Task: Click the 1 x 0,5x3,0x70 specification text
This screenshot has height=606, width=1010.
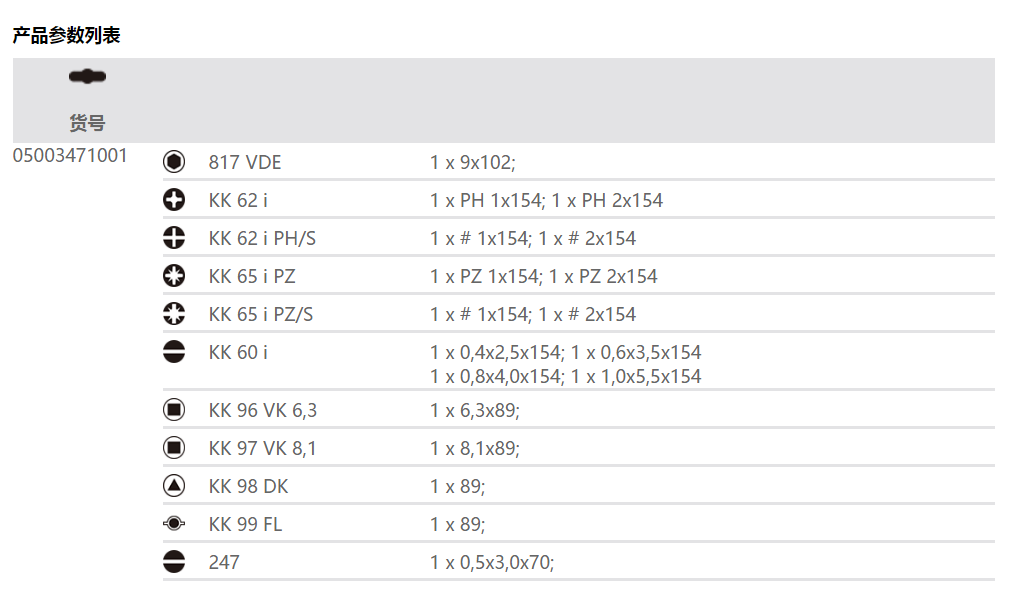Action: 492,562
